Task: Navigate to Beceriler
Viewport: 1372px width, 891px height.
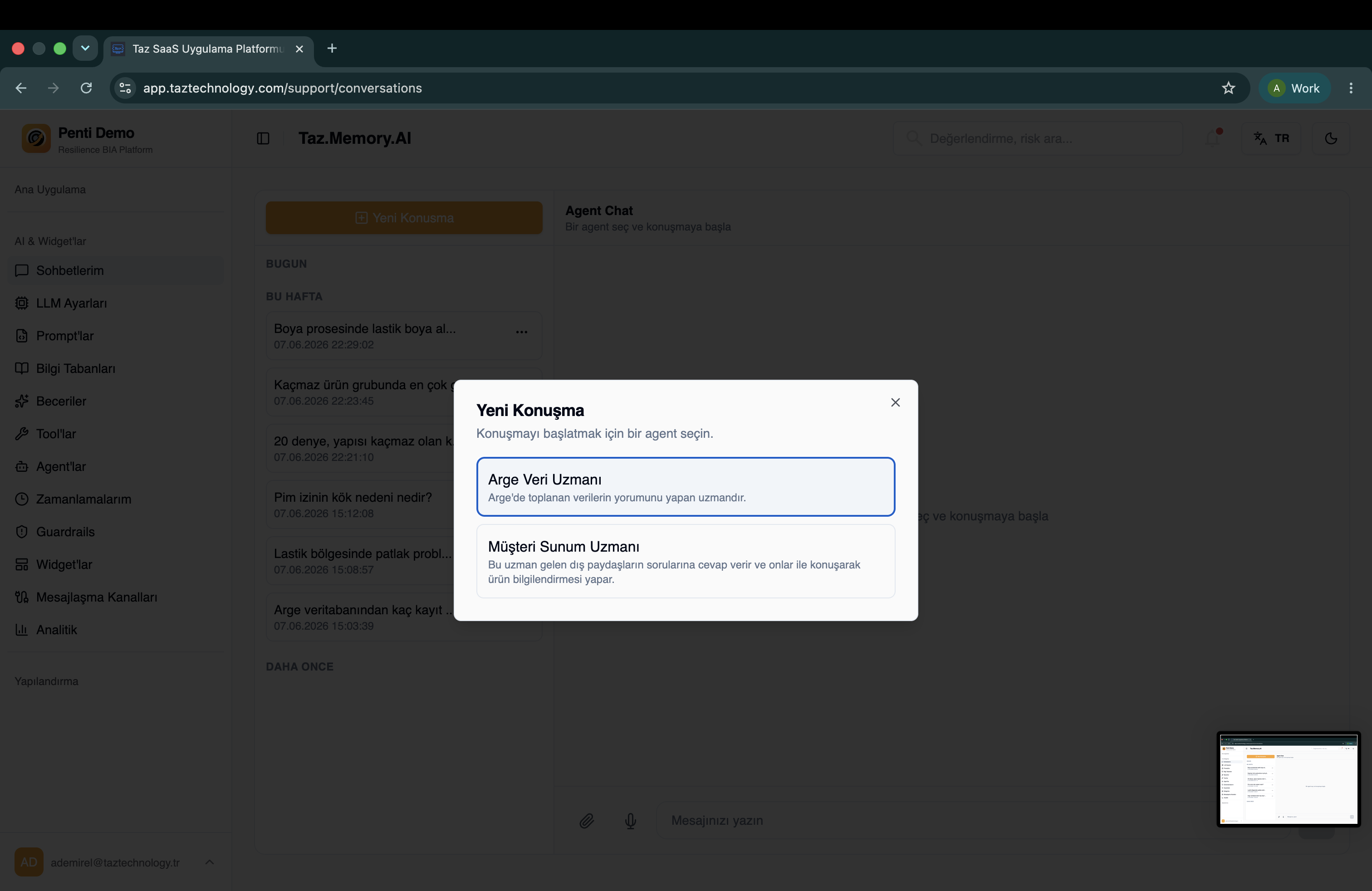Action: tap(115, 401)
